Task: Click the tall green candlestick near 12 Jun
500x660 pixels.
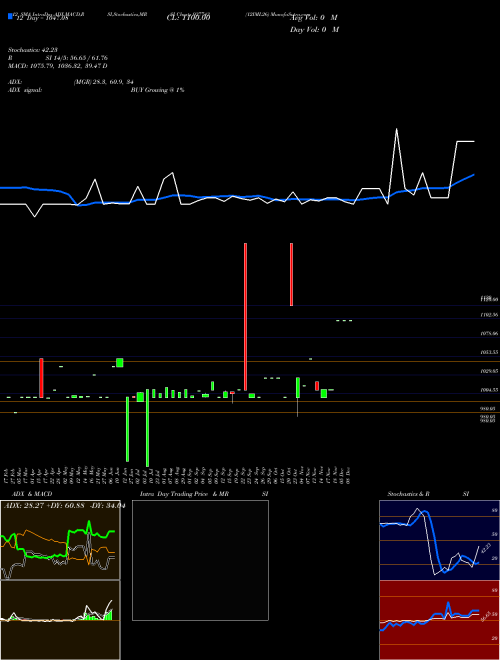Action: click(128, 429)
